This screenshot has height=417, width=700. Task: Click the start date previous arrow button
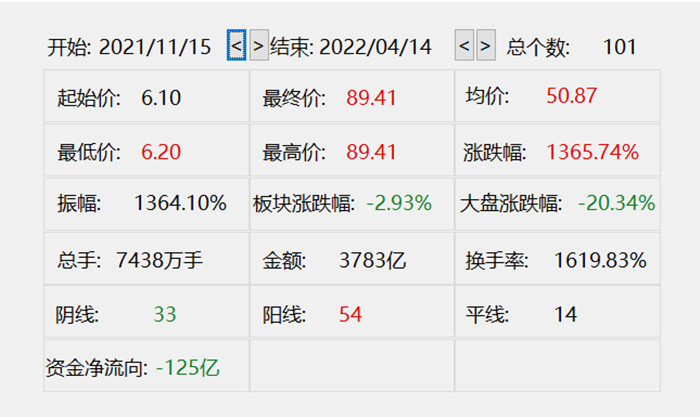coord(236,46)
